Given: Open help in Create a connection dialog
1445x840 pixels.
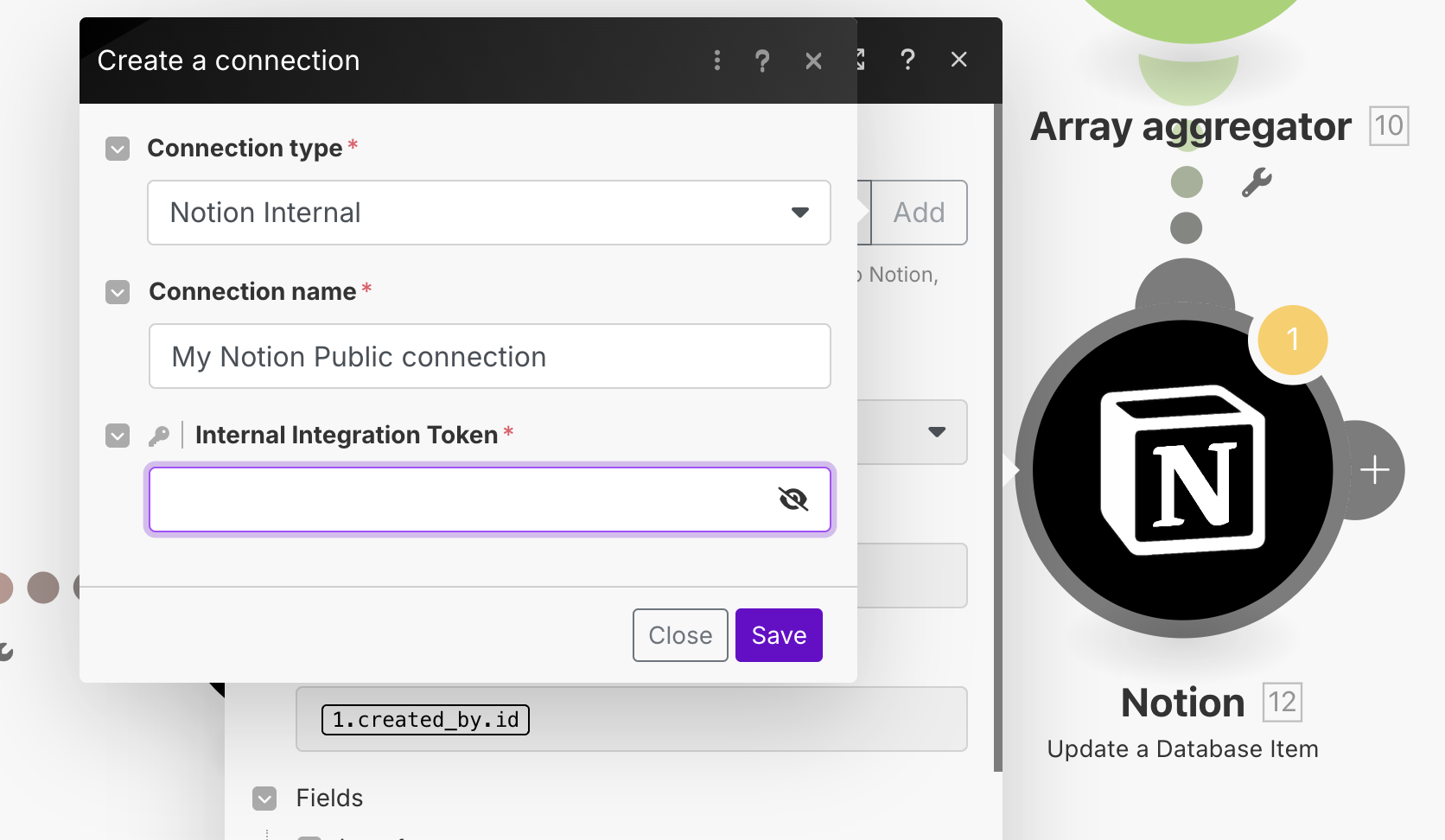Looking at the screenshot, I should pyautogui.click(x=762, y=60).
